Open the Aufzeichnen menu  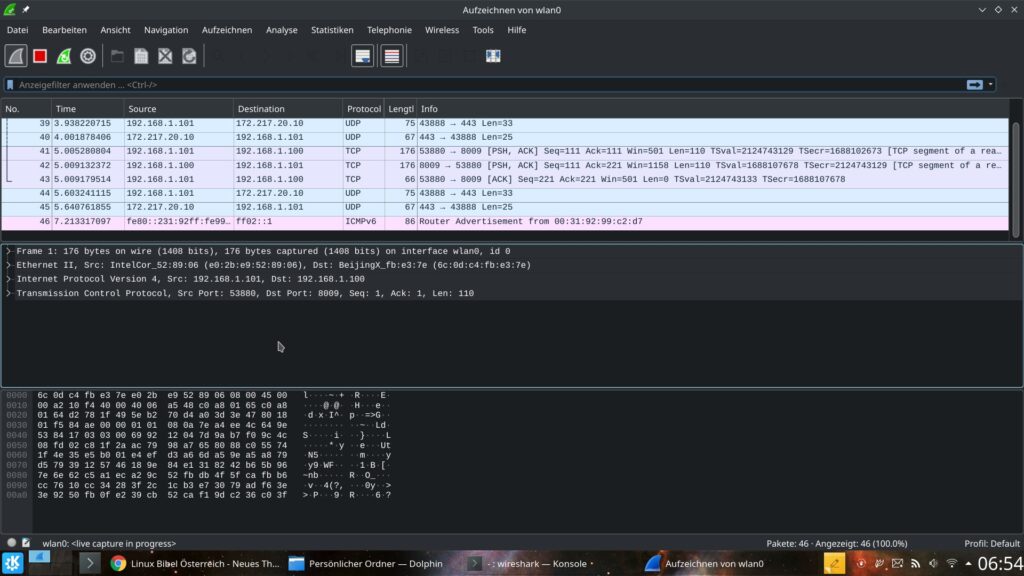[227, 30]
